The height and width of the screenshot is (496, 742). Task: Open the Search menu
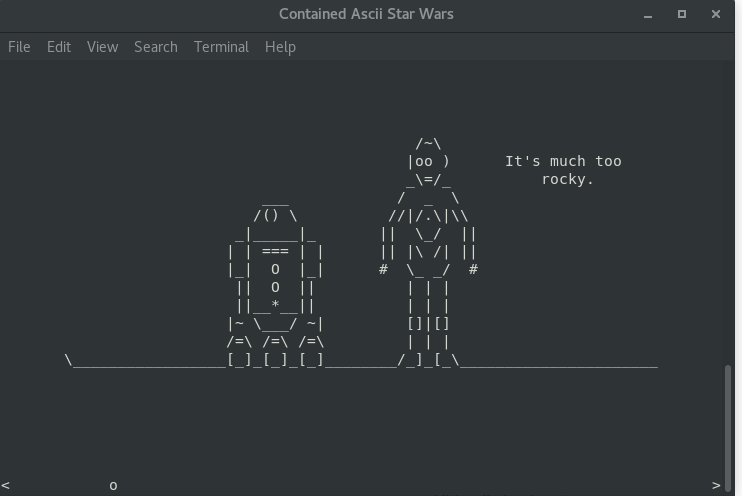[155, 47]
